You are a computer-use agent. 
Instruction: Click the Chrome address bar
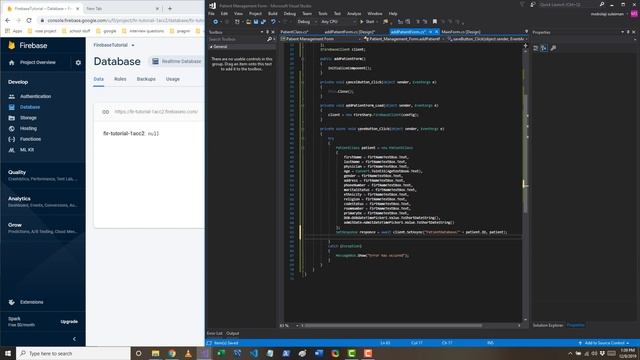point(122,20)
